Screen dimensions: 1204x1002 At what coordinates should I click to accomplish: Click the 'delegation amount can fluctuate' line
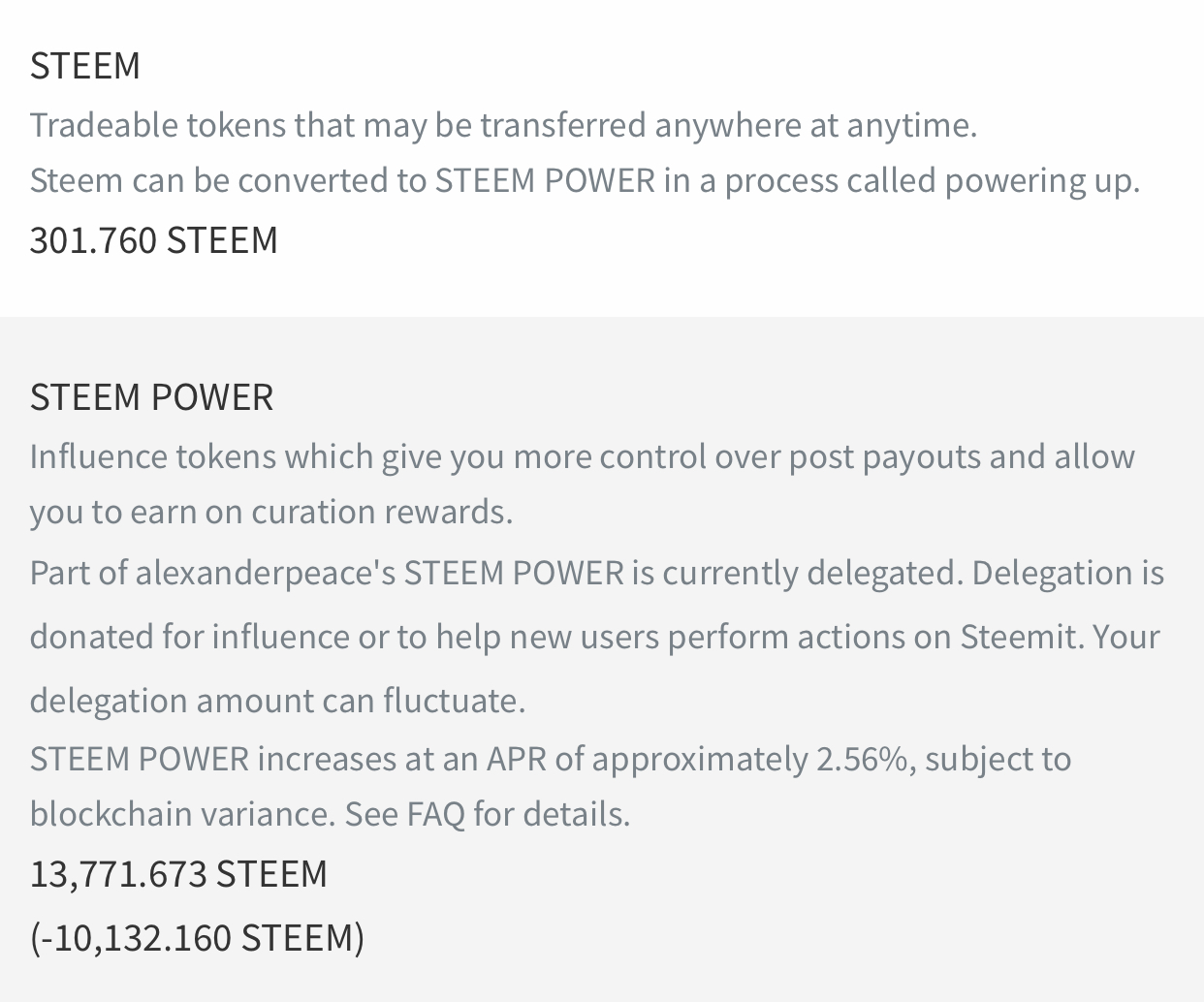pos(277,701)
